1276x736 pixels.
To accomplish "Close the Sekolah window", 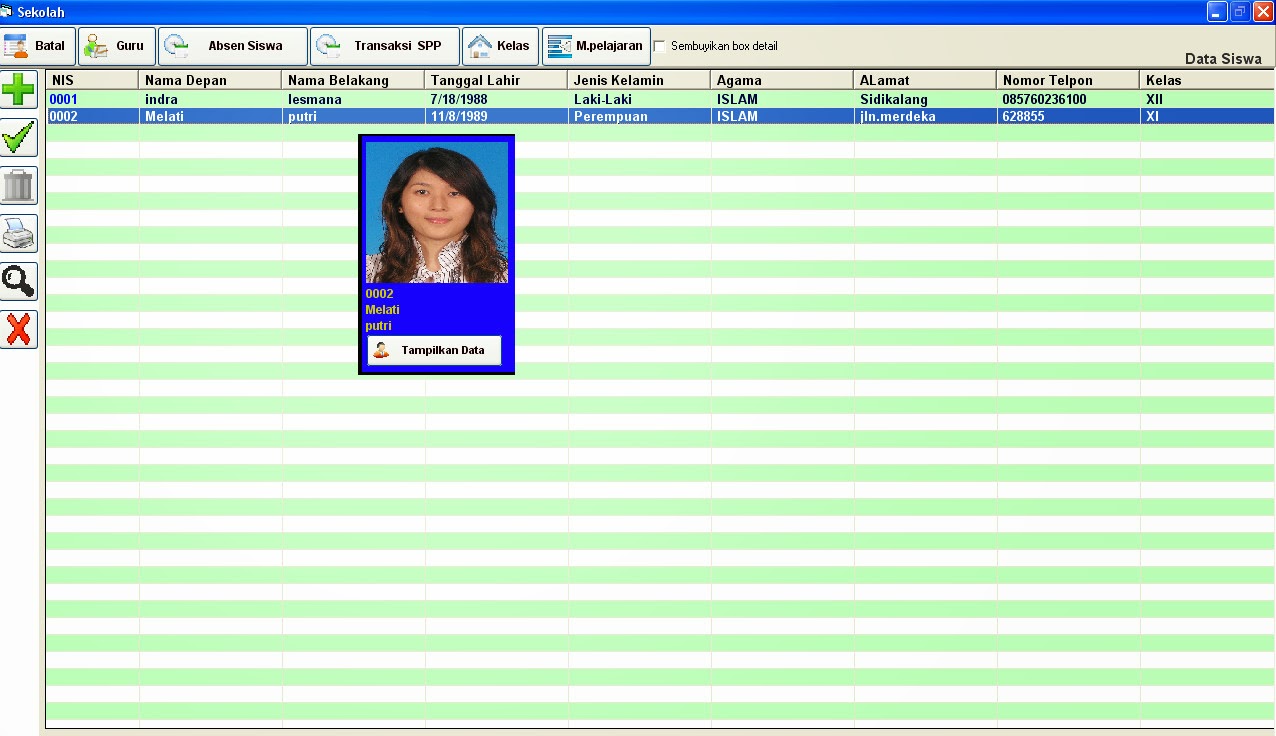I will 1263,11.
